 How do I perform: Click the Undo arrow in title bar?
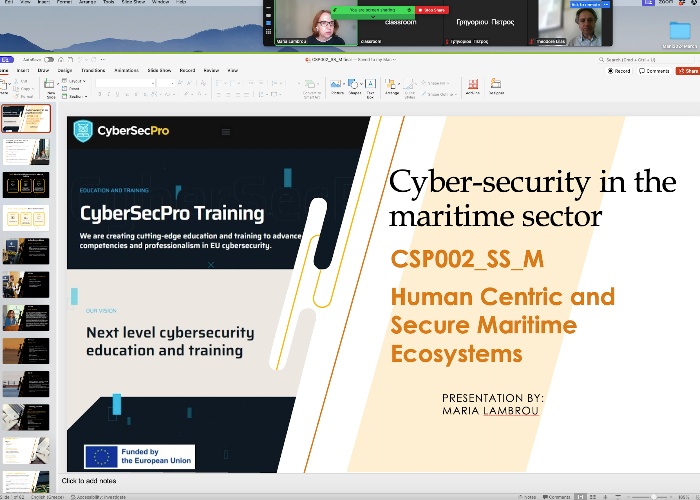[x=81, y=59]
